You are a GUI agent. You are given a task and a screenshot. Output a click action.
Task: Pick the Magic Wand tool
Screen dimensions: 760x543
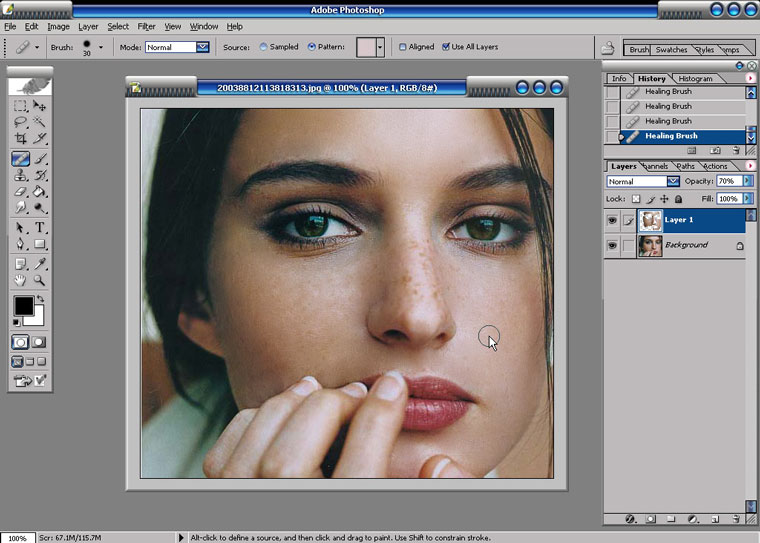(40, 122)
